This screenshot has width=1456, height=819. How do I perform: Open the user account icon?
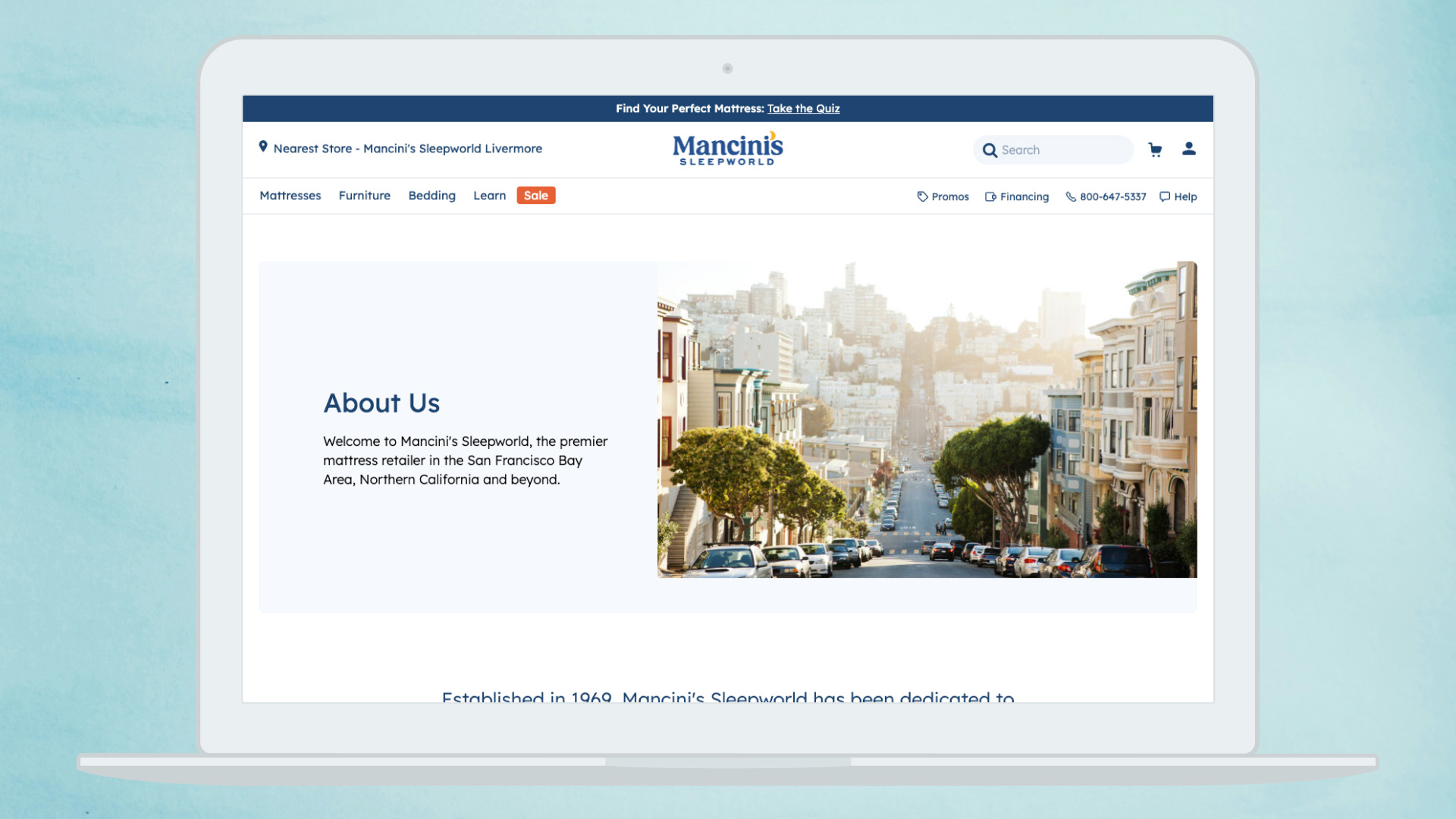point(1188,149)
